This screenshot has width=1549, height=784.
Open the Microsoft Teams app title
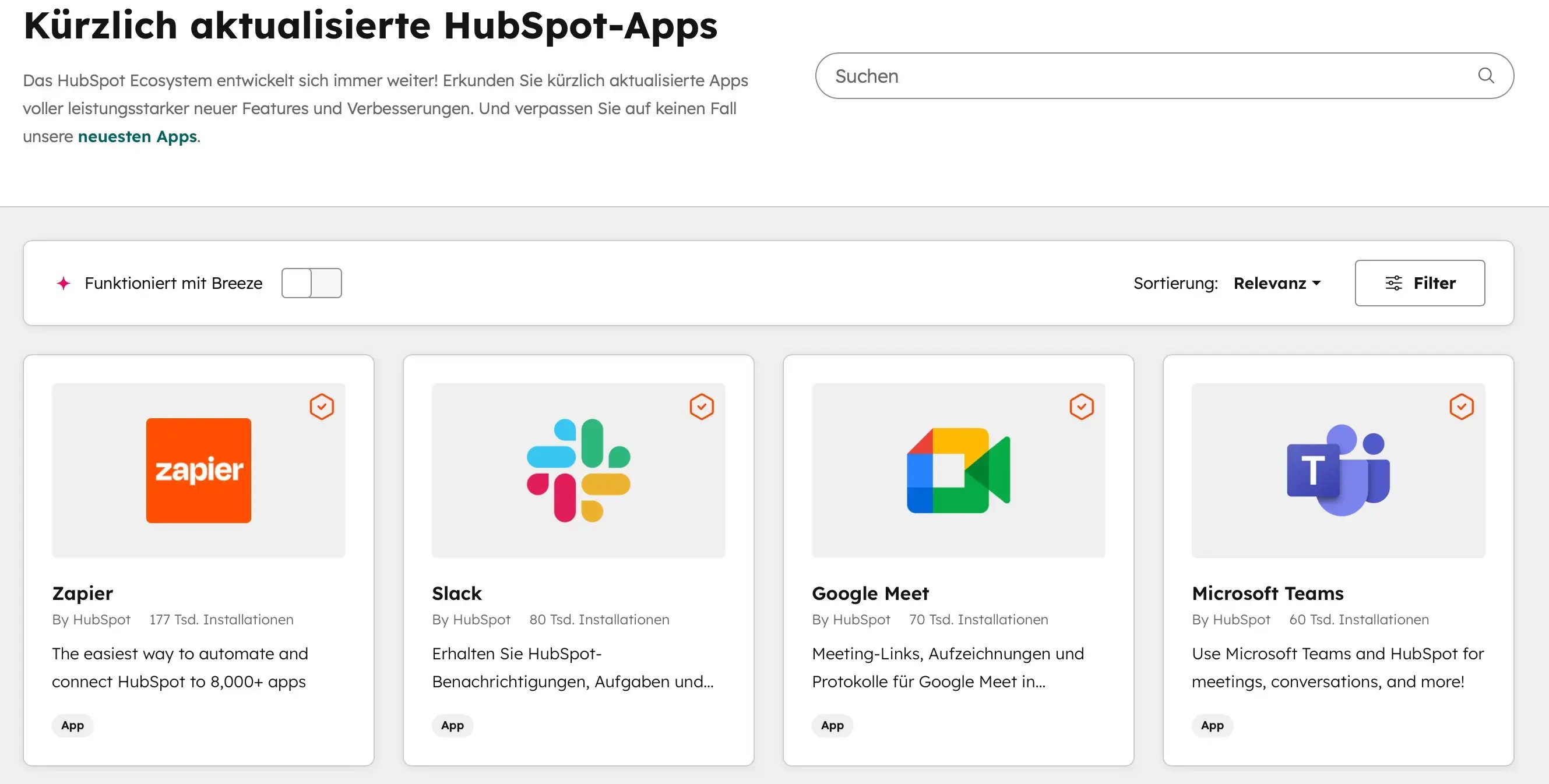coord(1268,593)
